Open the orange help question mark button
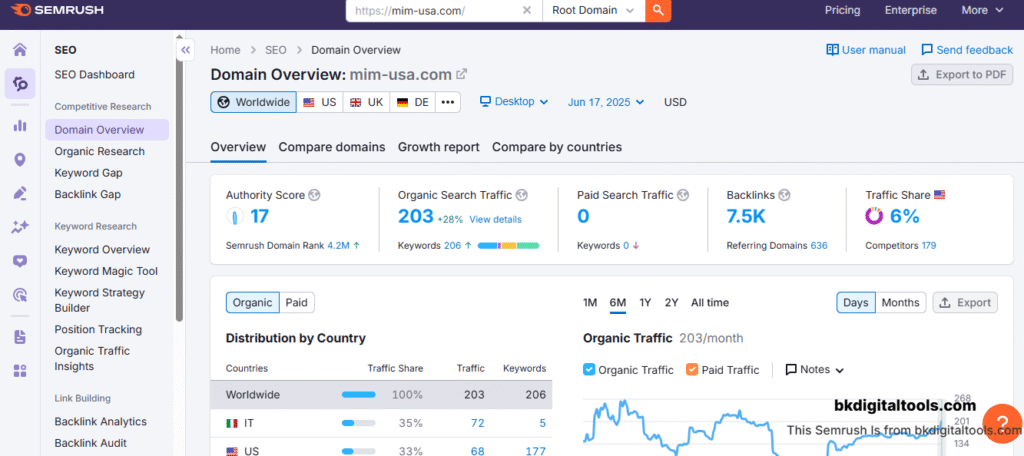 click(1001, 424)
